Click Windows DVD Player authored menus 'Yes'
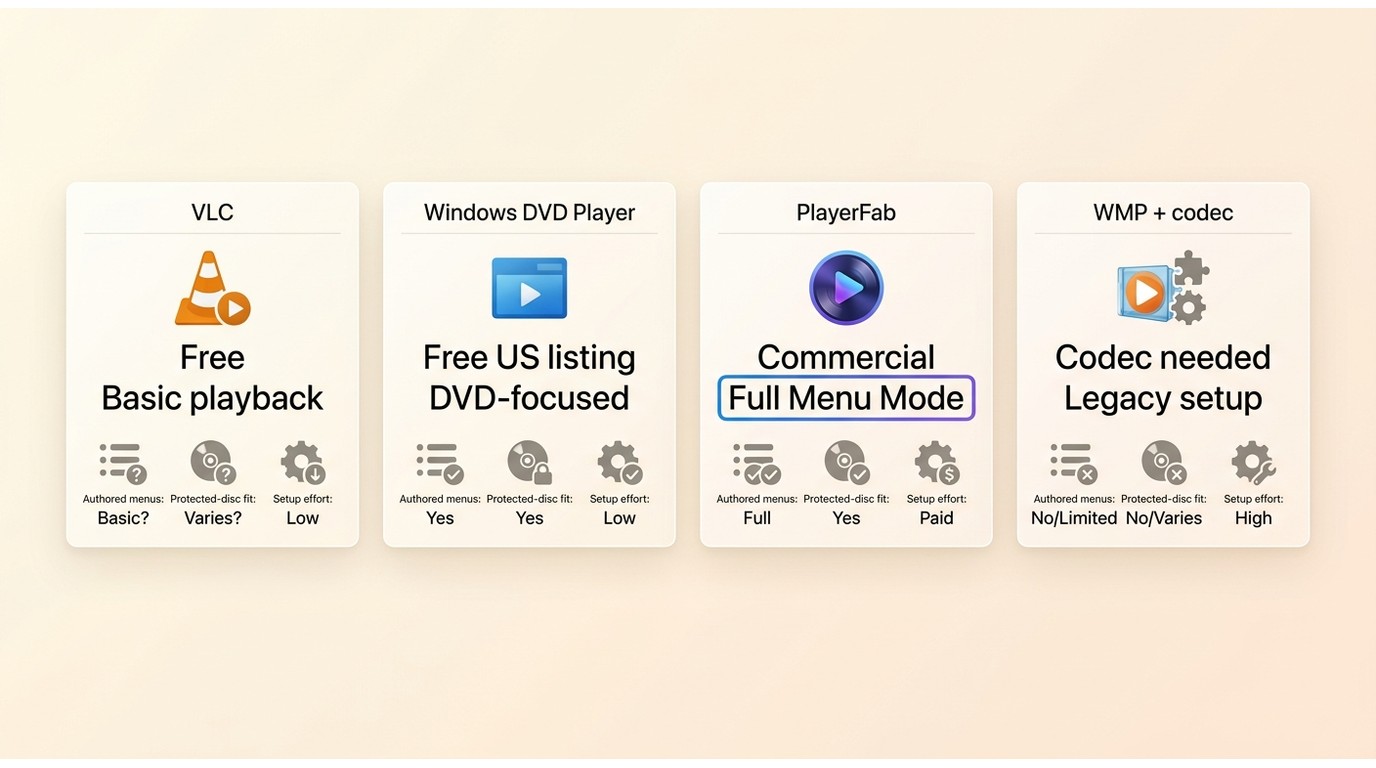Screen dimensions: 1376x768 [x=440, y=518]
